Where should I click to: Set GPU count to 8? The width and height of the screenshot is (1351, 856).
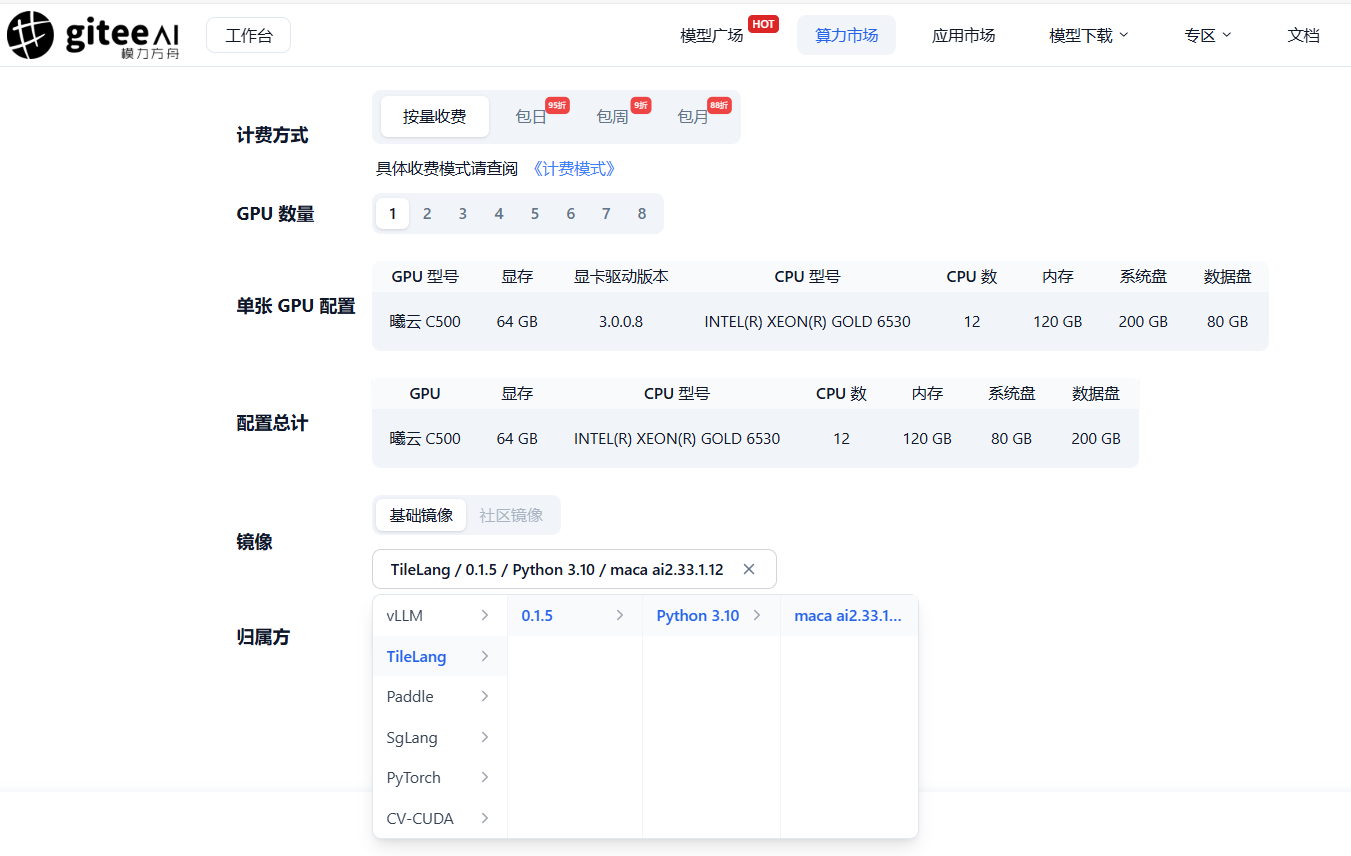[x=642, y=213]
